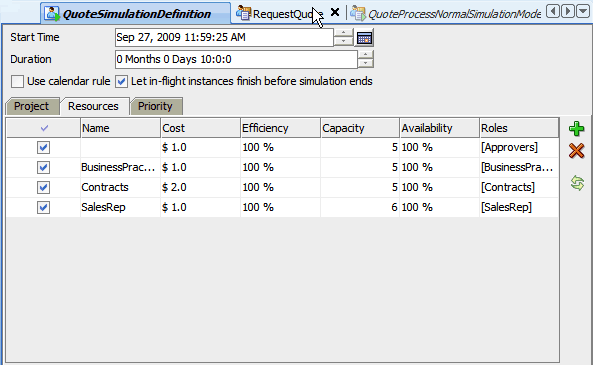
Task: Toggle Let in-flight instances finish checkbox
Action: pyautogui.click(x=121, y=81)
